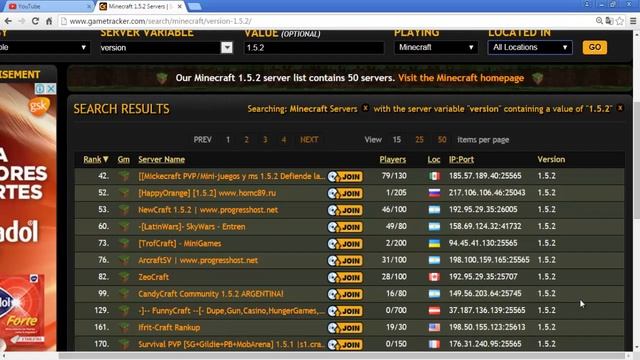Click the Ukraine flag for TrofCraft server
The width and height of the screenshot is (640, 360).
[434, 243]
